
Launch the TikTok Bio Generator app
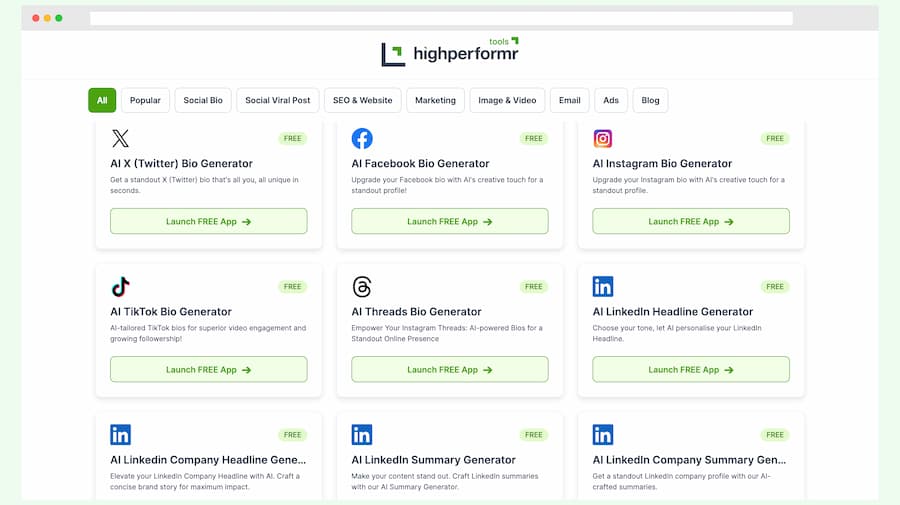[x=209, y=370]
